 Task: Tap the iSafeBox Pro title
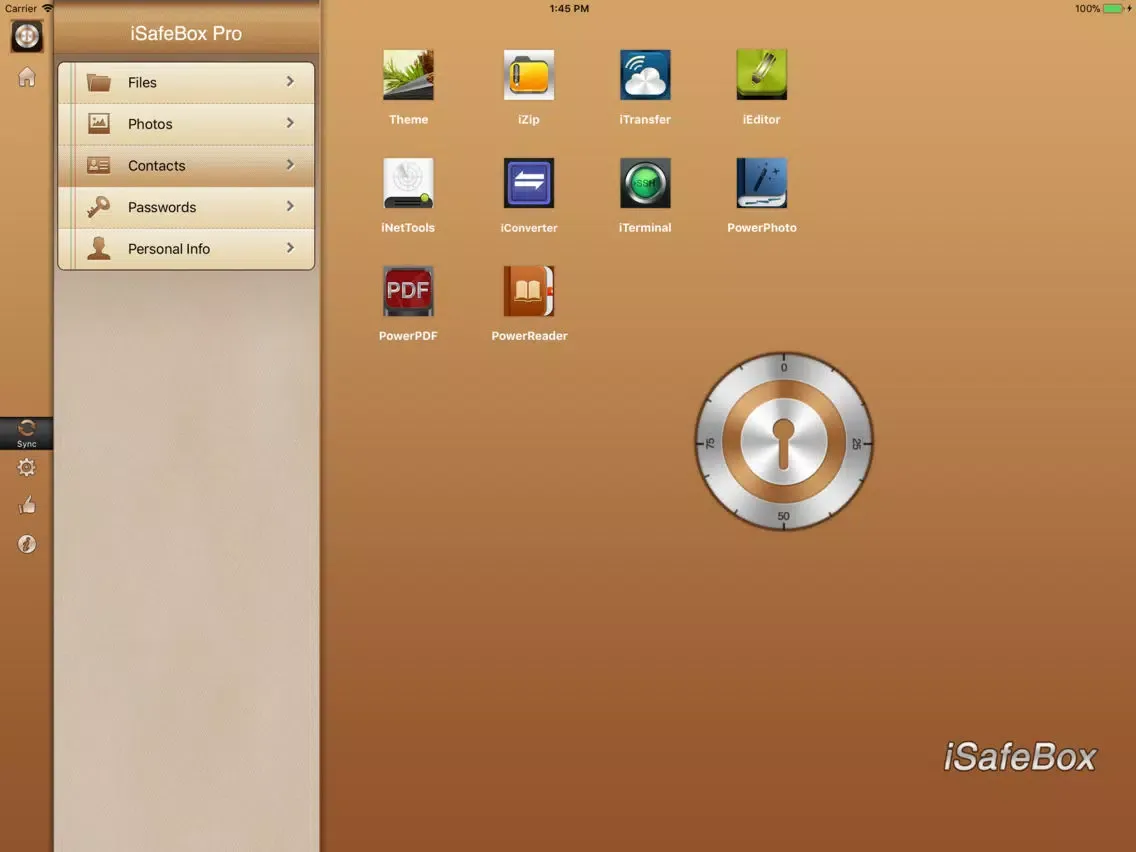(186, 33)
